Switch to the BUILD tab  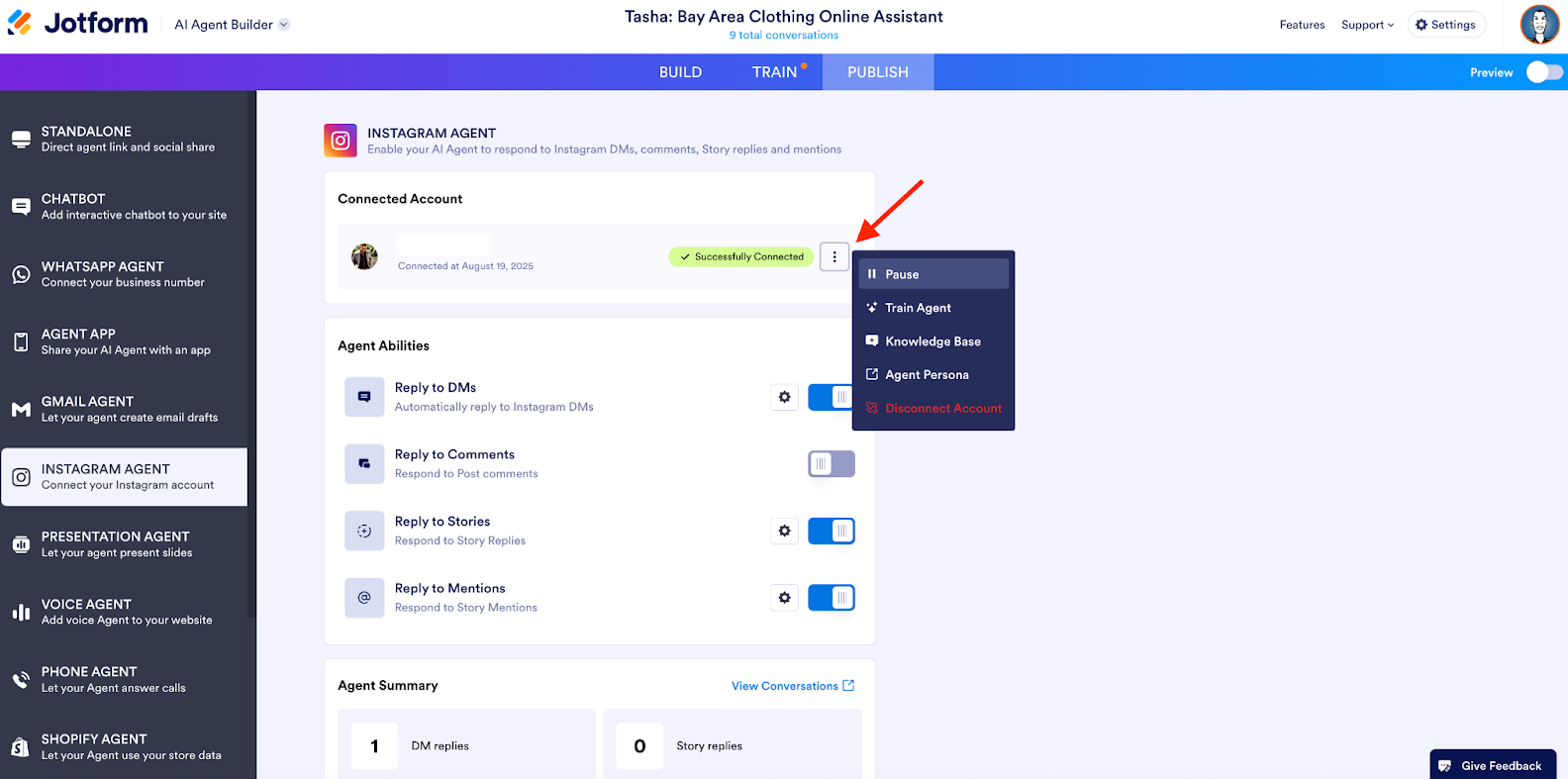pos(680,72)
